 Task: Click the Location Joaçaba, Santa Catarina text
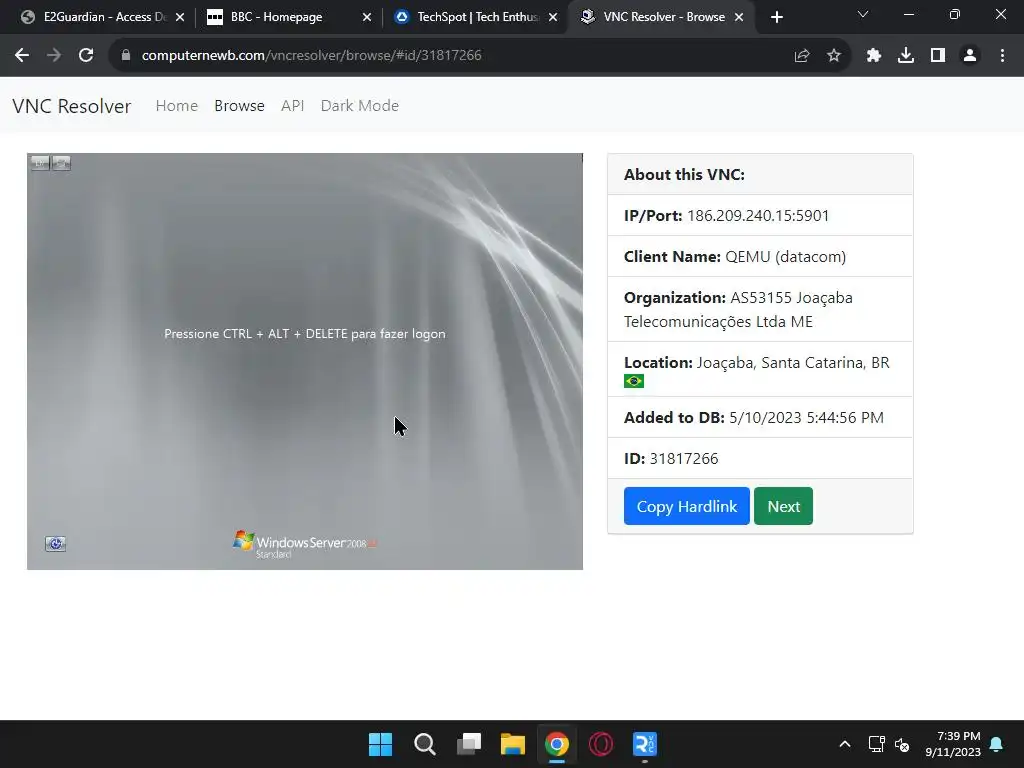click(756, 362)
